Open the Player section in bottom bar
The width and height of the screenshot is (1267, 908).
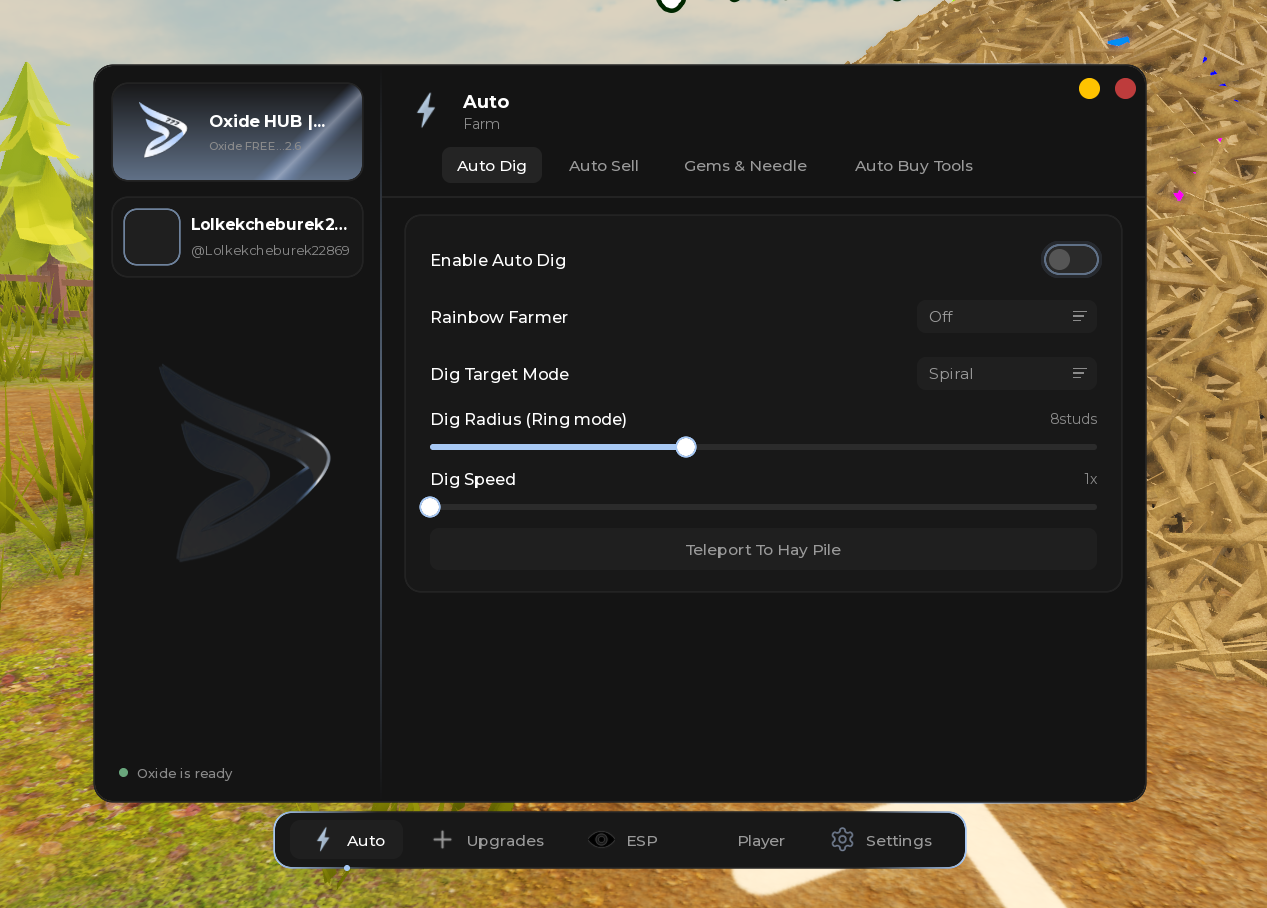(761, 841)
